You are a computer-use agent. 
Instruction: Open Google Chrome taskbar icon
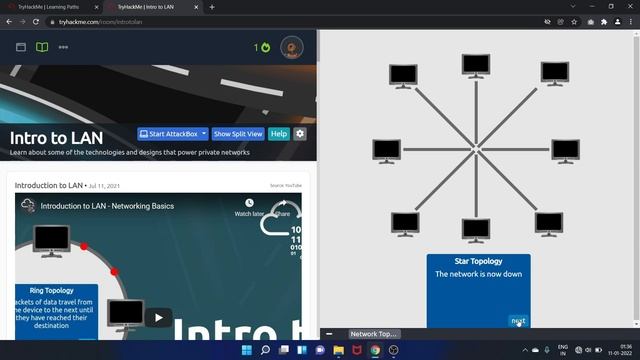click(375, 350)
